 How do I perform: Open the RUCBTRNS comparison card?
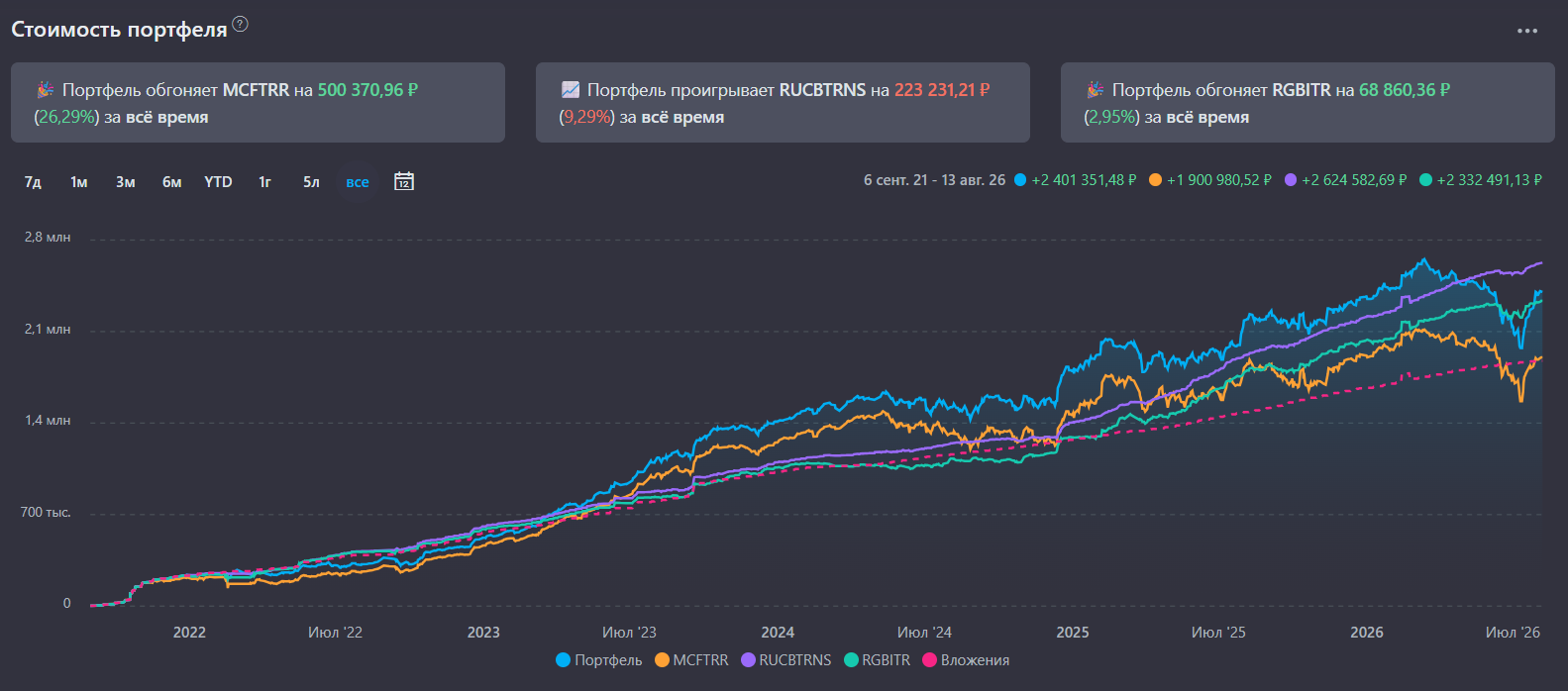(783, 103)
